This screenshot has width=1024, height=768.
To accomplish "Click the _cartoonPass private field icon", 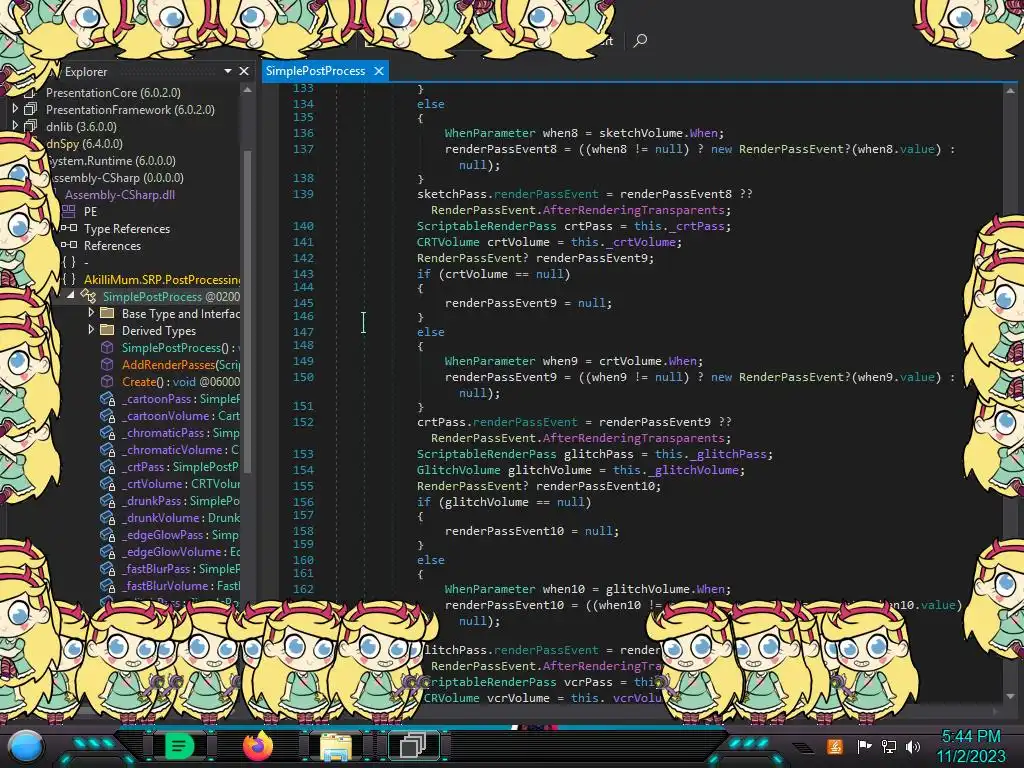I will 107,398.
